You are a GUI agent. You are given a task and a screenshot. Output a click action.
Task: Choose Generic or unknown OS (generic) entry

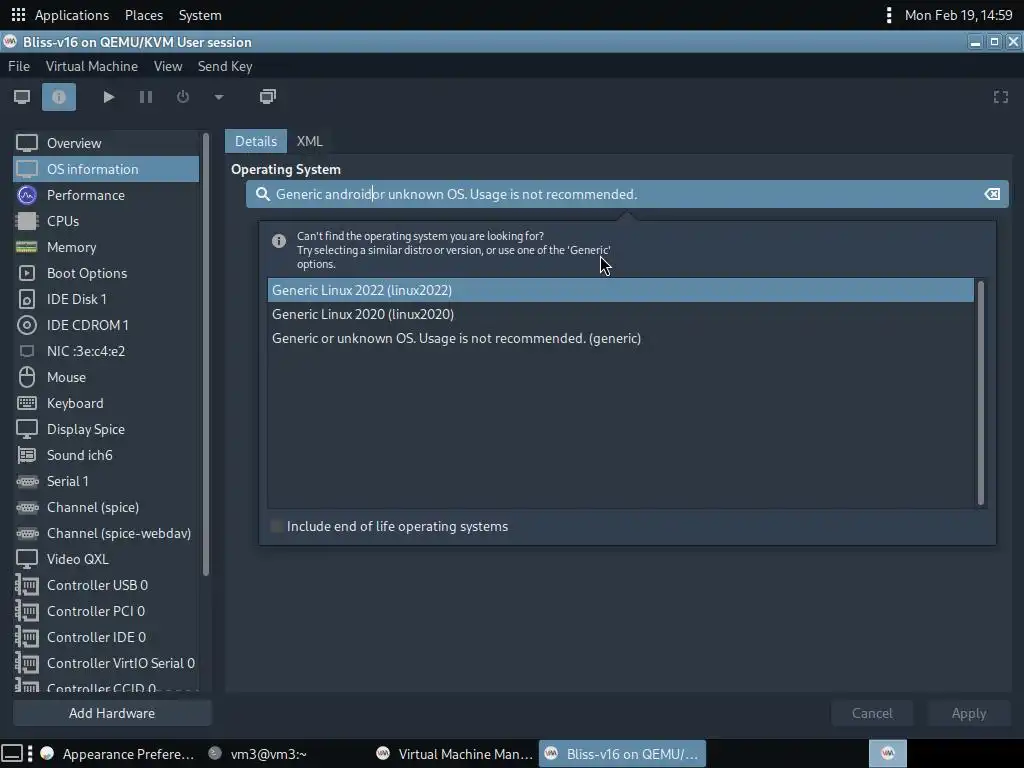[620, 338]
